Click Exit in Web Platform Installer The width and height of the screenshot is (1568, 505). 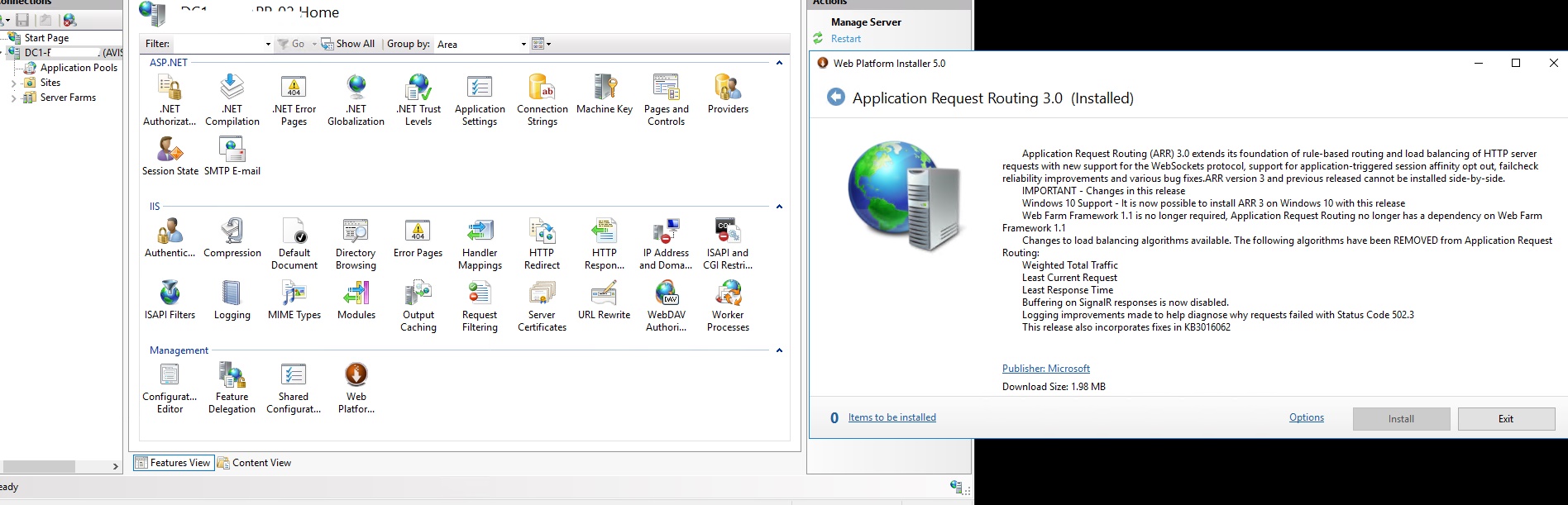coord(1506,419)
